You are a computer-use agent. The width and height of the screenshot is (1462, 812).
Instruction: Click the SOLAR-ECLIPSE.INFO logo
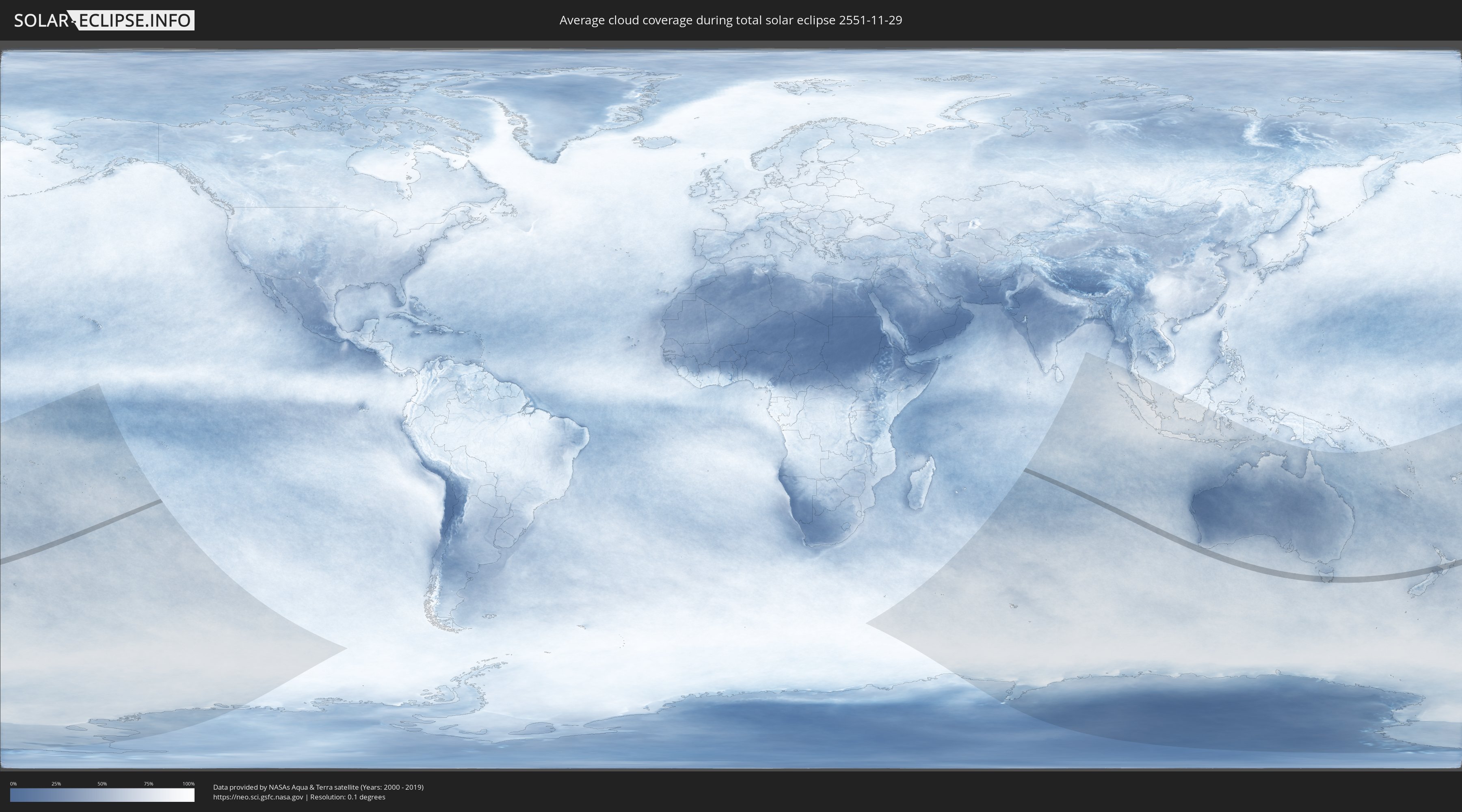(103, 20)
